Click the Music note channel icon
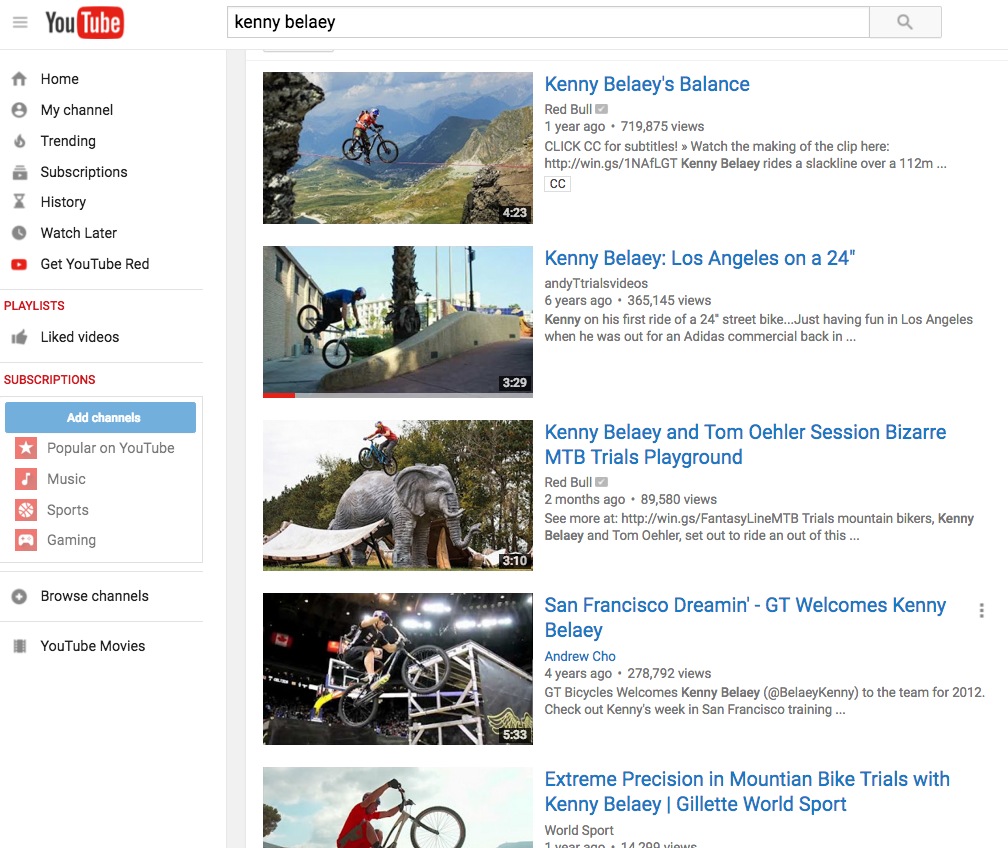This screenshot has height=848, width=1008. coord(26,479)
